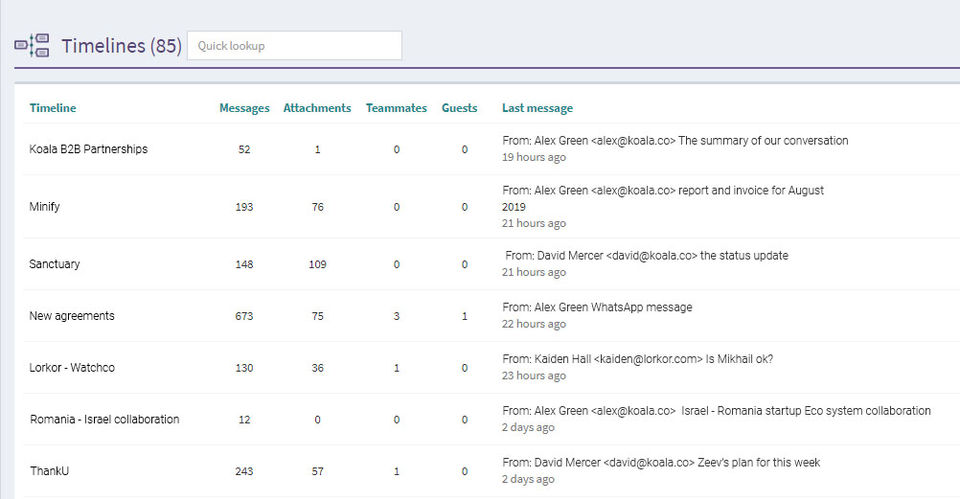Sort by the Messages column header
This screenshot has width=960, height=499.
[244, 108]
